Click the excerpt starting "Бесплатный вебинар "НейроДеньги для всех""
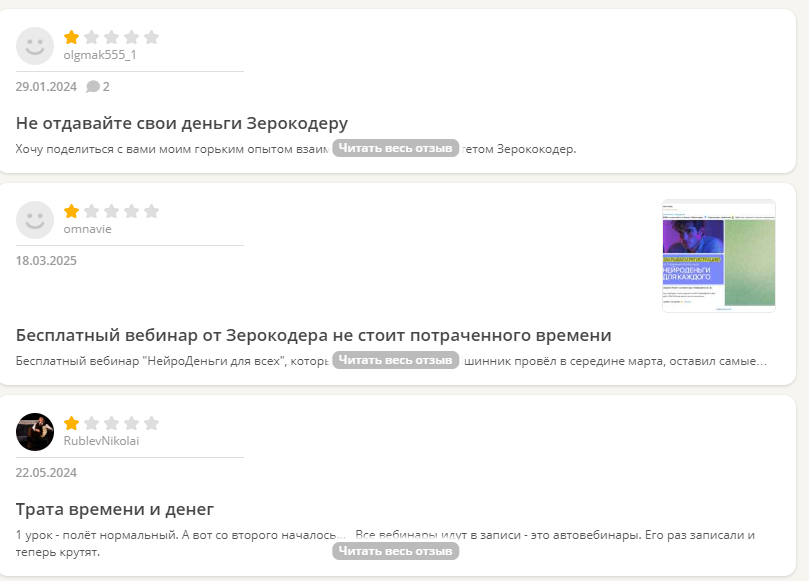The height and width of the screenshot is (581, 809). click(x=391, y=361)
